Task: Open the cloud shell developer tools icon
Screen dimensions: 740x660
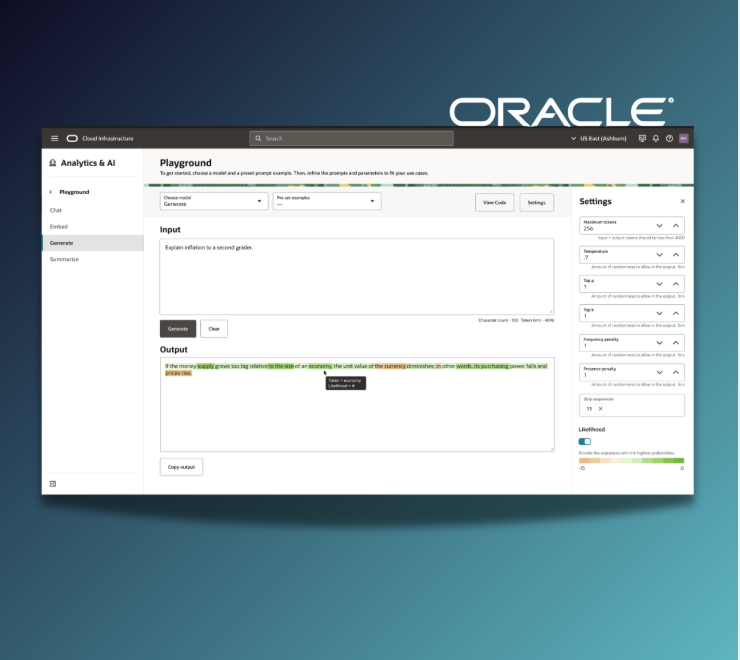Action: click(642, 138)
